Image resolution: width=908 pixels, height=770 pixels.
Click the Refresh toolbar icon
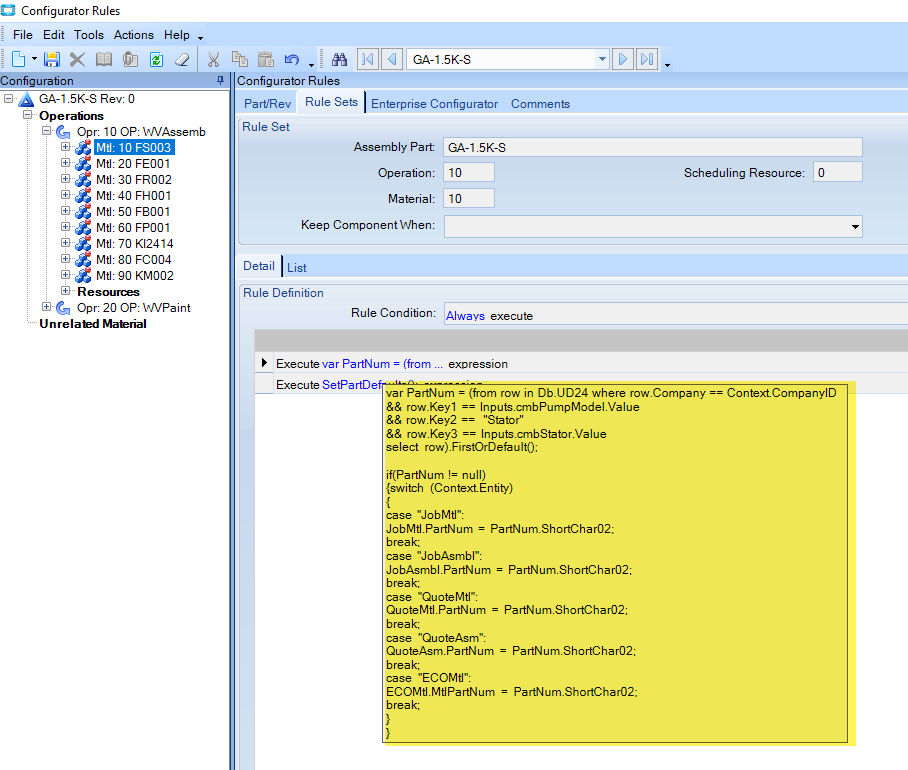click(156, 60)
